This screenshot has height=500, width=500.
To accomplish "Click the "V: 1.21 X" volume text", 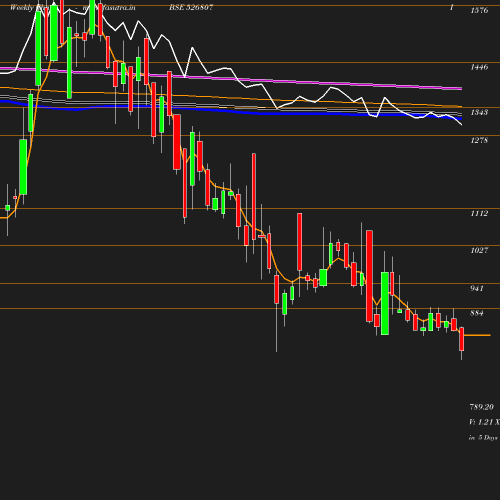I will 484,422.
